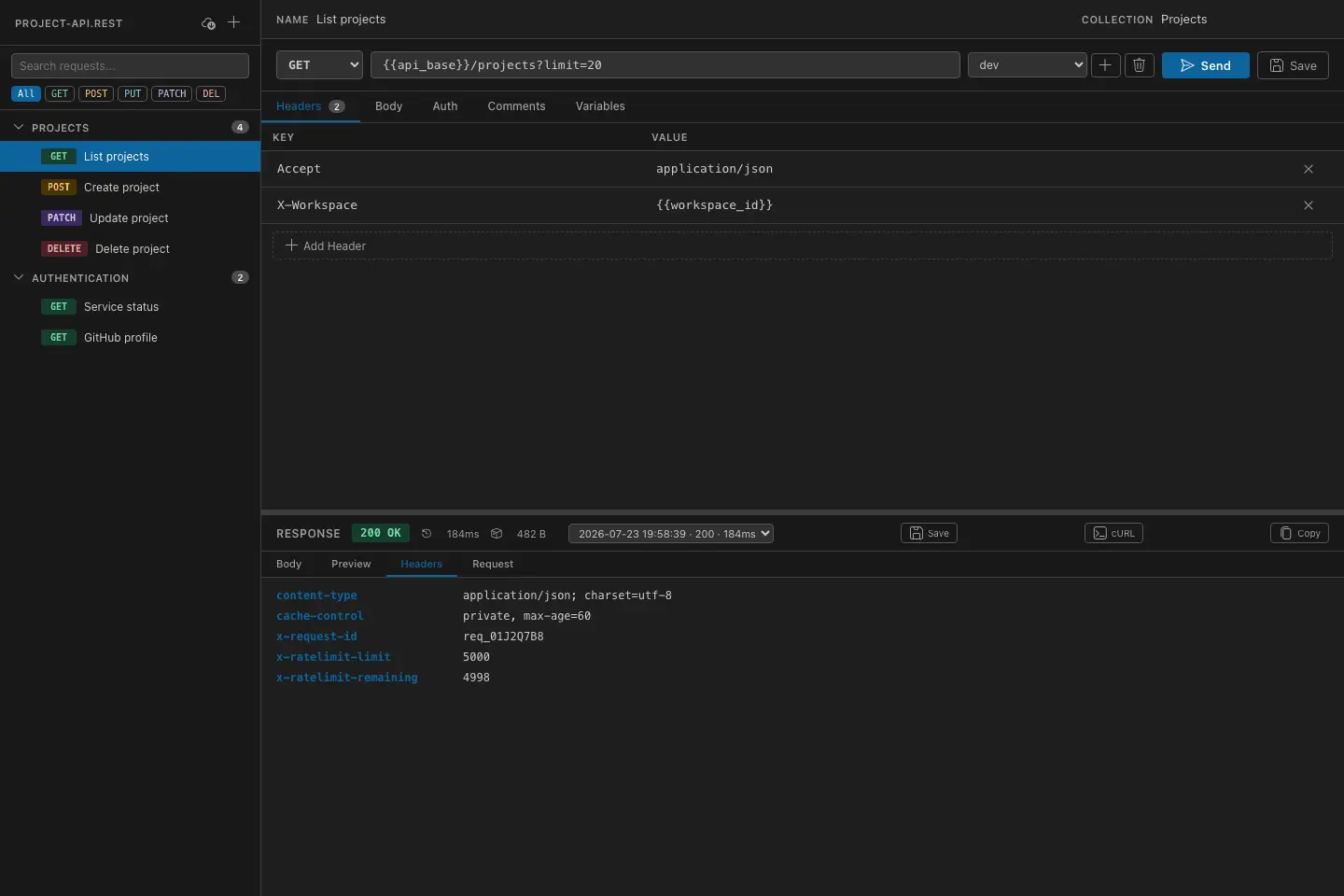1344x896 pixels.
Task: Select the GitHub profile request
Action: coord(130,338)
